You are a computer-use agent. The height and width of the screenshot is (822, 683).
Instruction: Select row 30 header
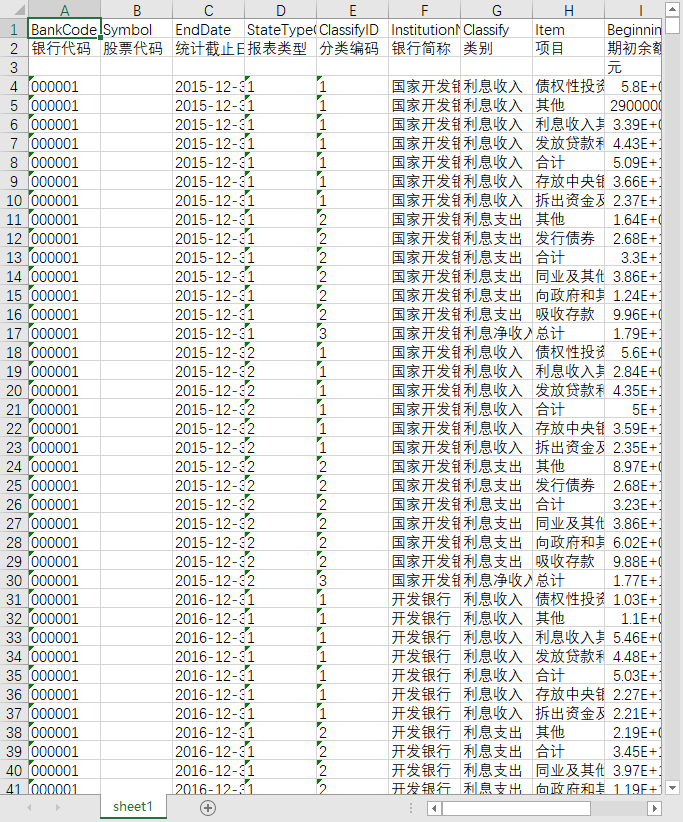click(x=14, y=580)
